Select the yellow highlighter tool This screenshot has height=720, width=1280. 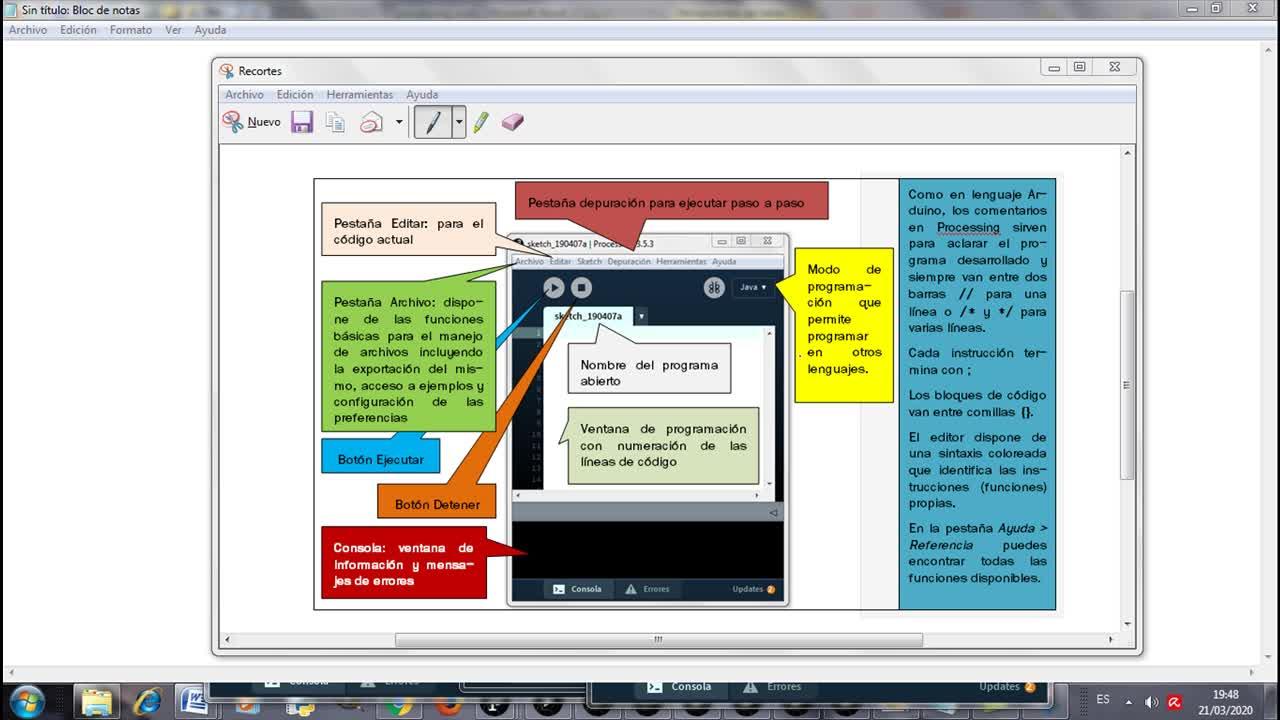[x=481, y=122]
